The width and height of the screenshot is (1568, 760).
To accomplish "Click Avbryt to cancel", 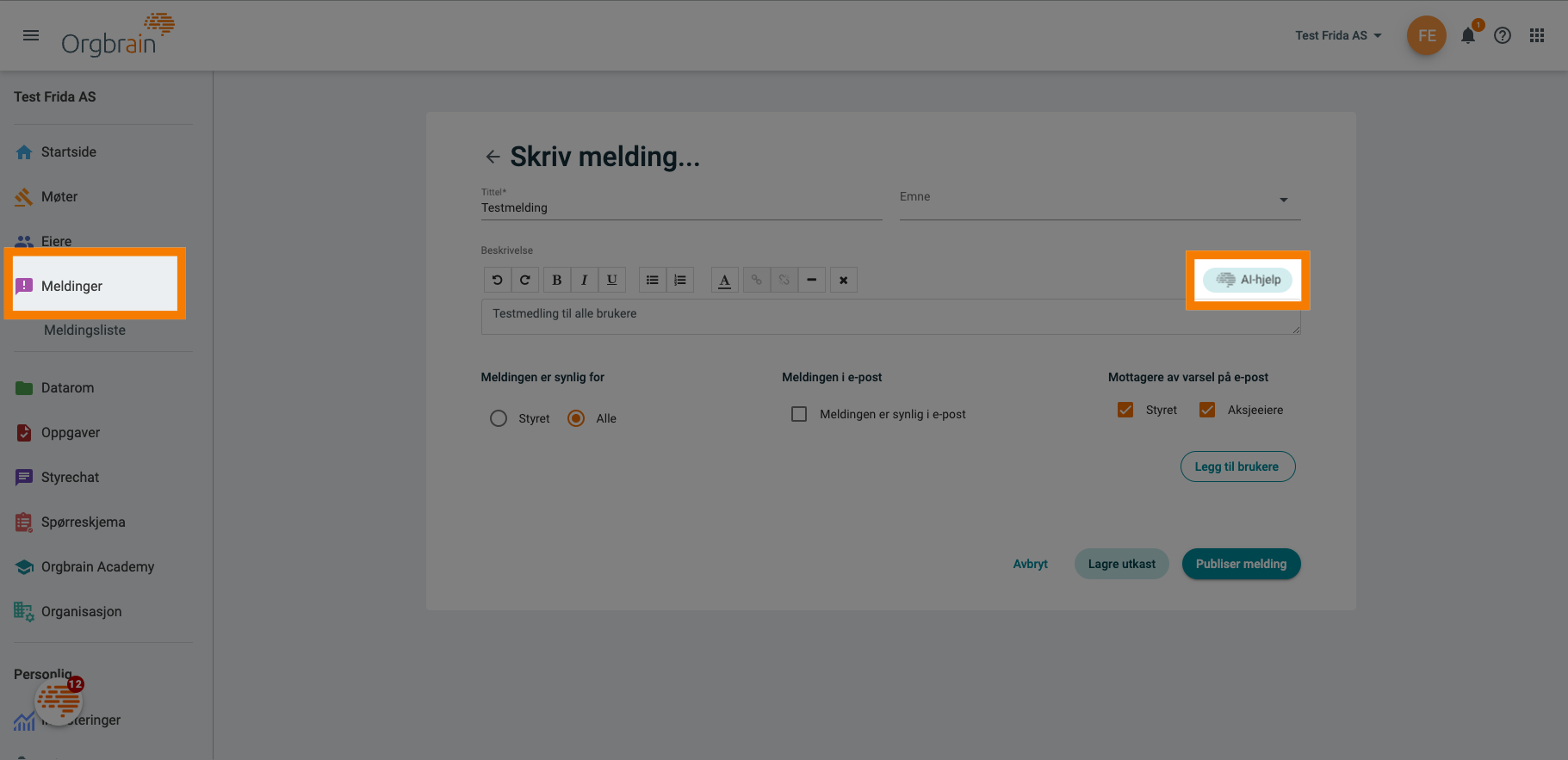I will tap(1030, 564).
